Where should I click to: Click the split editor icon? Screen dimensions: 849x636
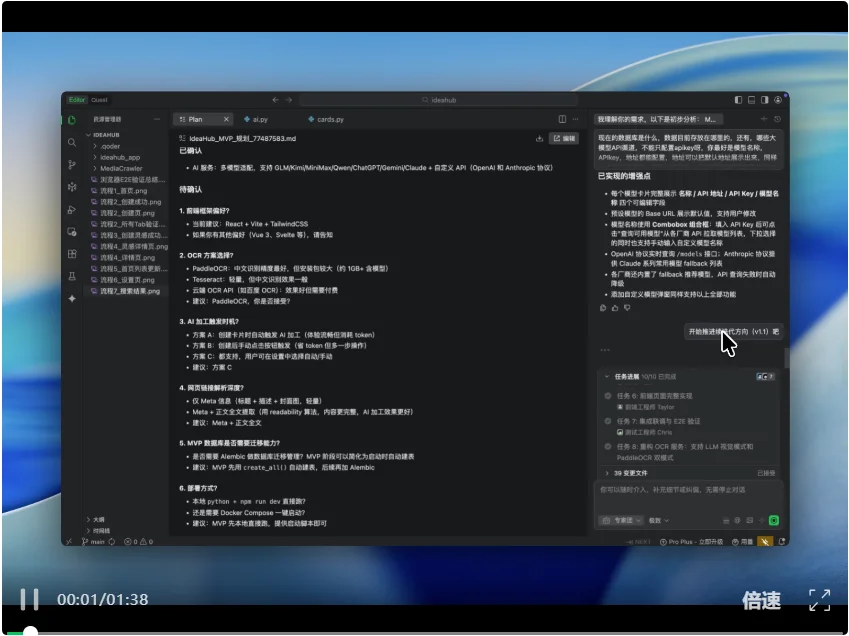[x=562, y=119]
